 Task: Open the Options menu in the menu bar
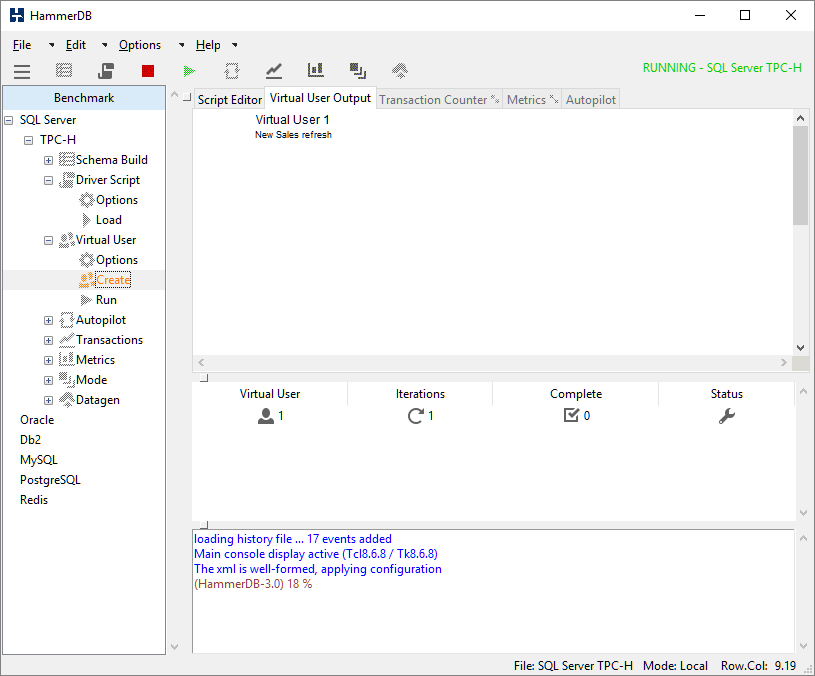click(140, 45)
